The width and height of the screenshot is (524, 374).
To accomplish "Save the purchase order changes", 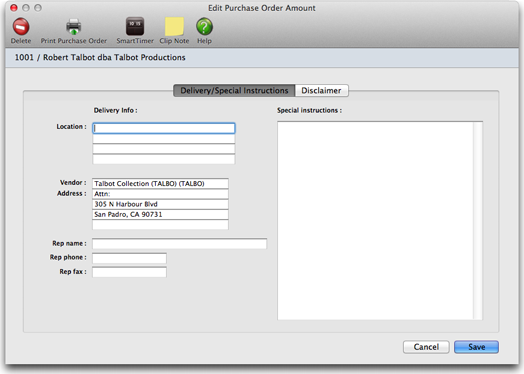I will tap(477, 347).
